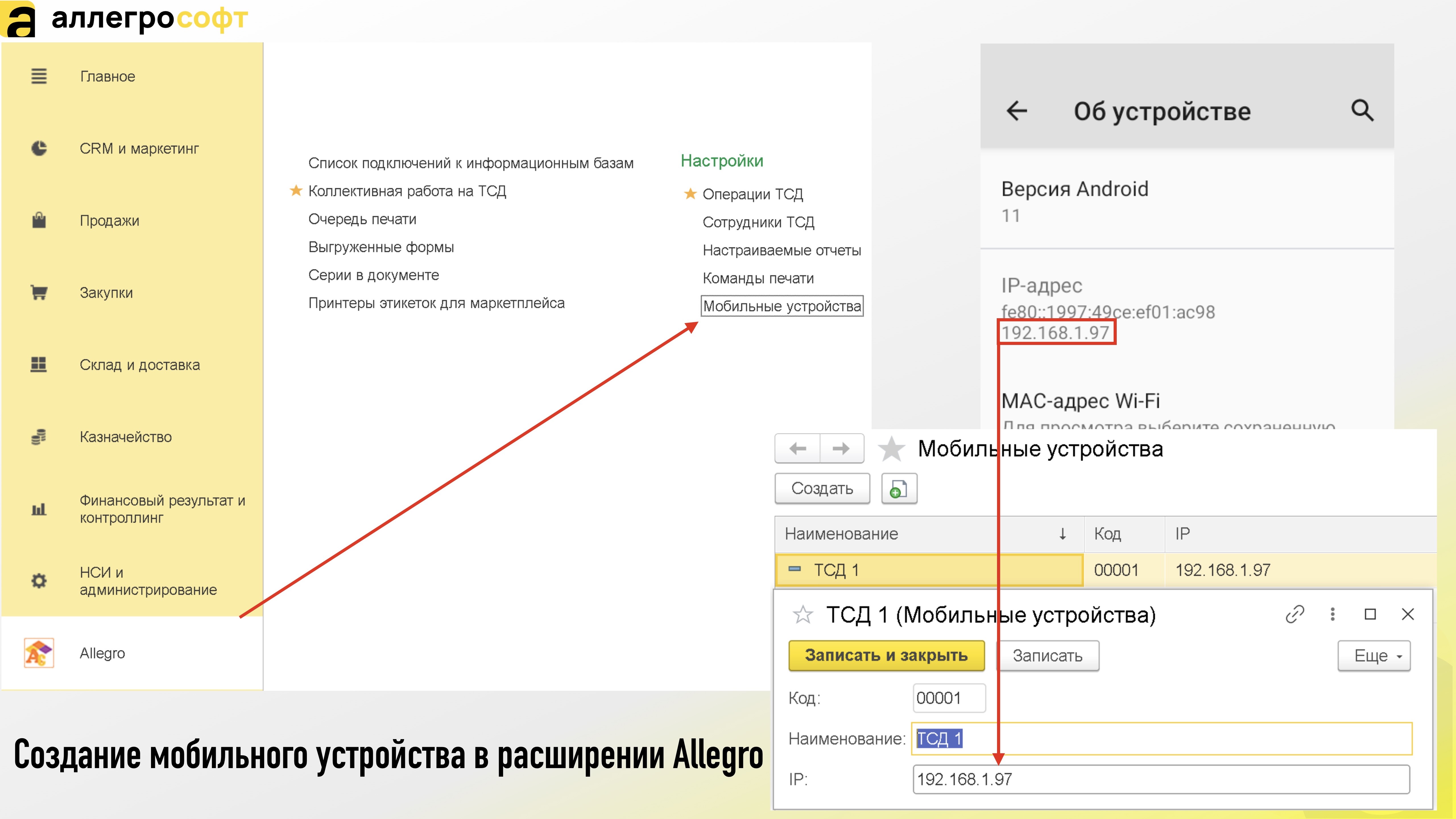Open Команды печати
Viewport: 1456px width, 819px height.
coord(758,278)
